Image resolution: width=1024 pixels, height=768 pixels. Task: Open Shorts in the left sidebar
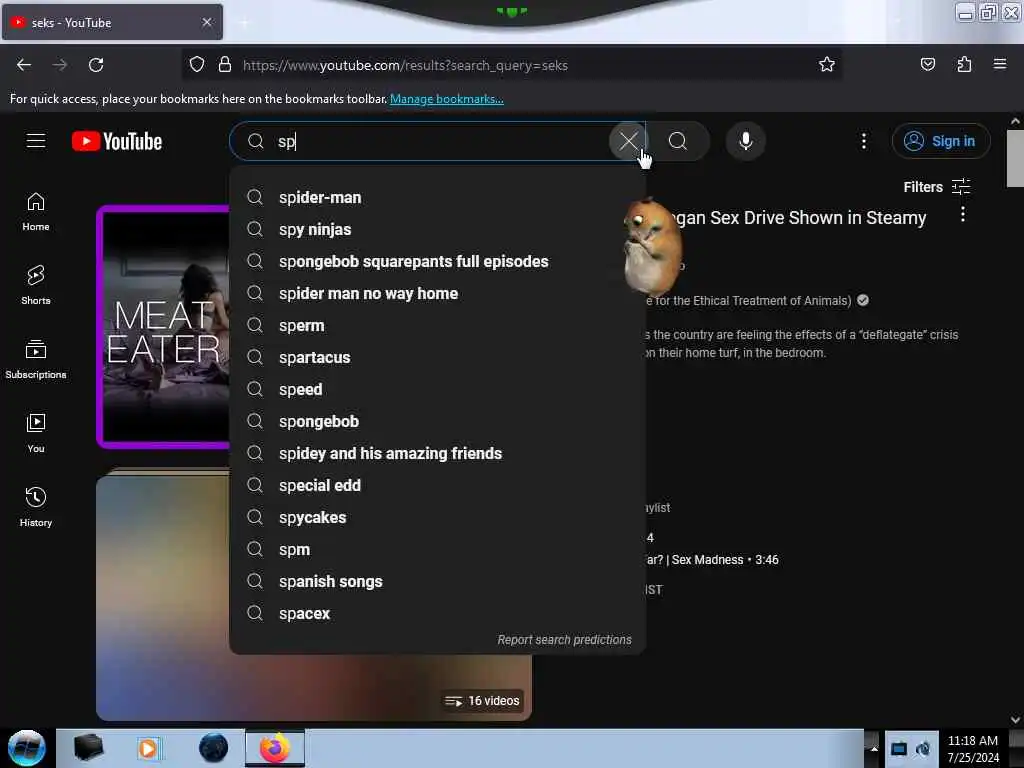(x=36, y=286)
